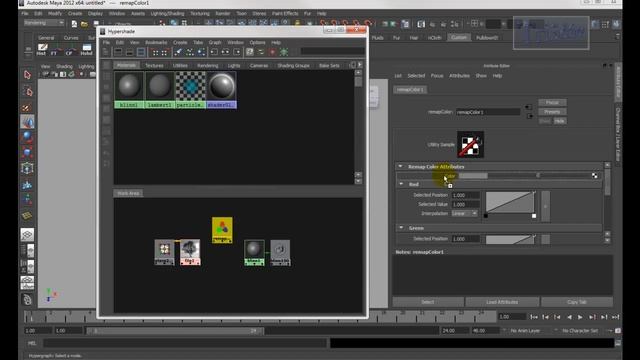Choose the Move tool in toolbox
The height and width of the screenshot is (360, 640).
[x=27, y=122]
